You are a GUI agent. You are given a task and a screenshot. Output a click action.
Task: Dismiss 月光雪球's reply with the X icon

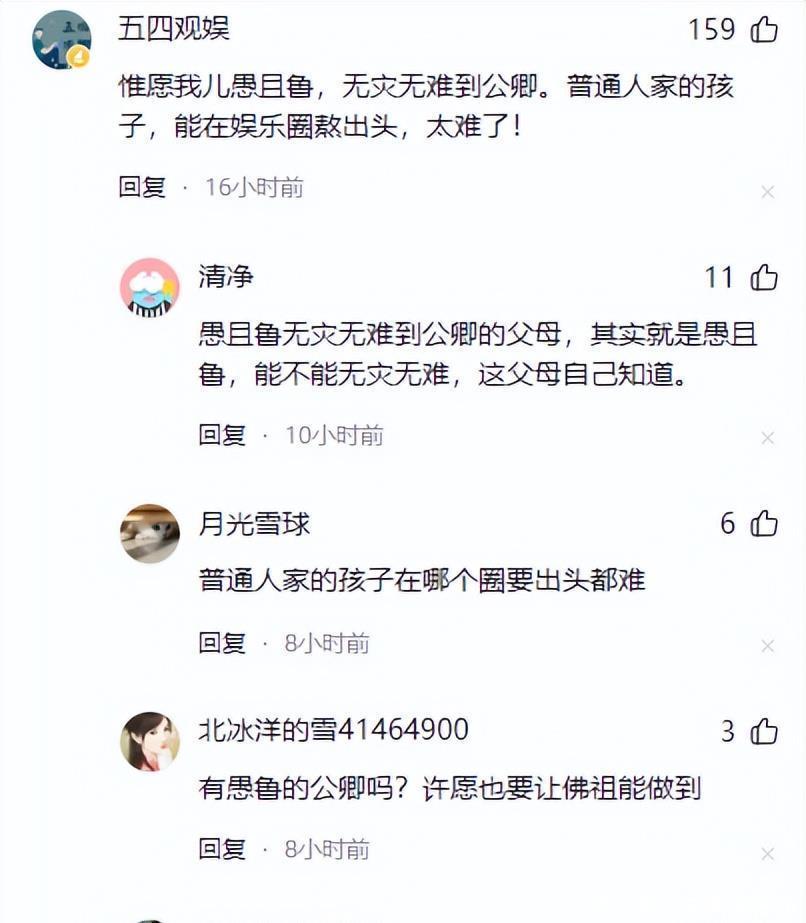point(767,646)
